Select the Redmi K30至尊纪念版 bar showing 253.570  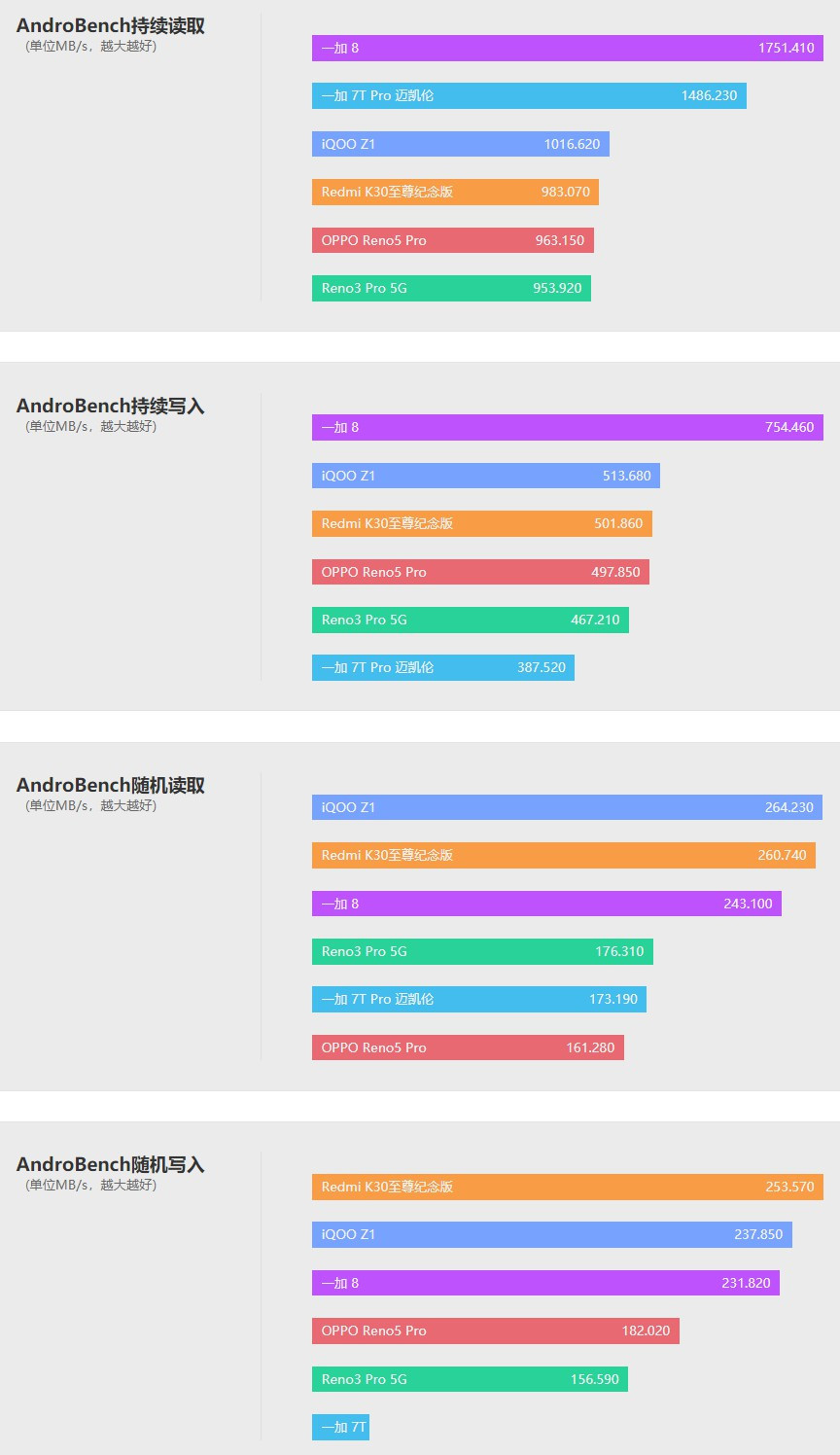[568, 1188]
